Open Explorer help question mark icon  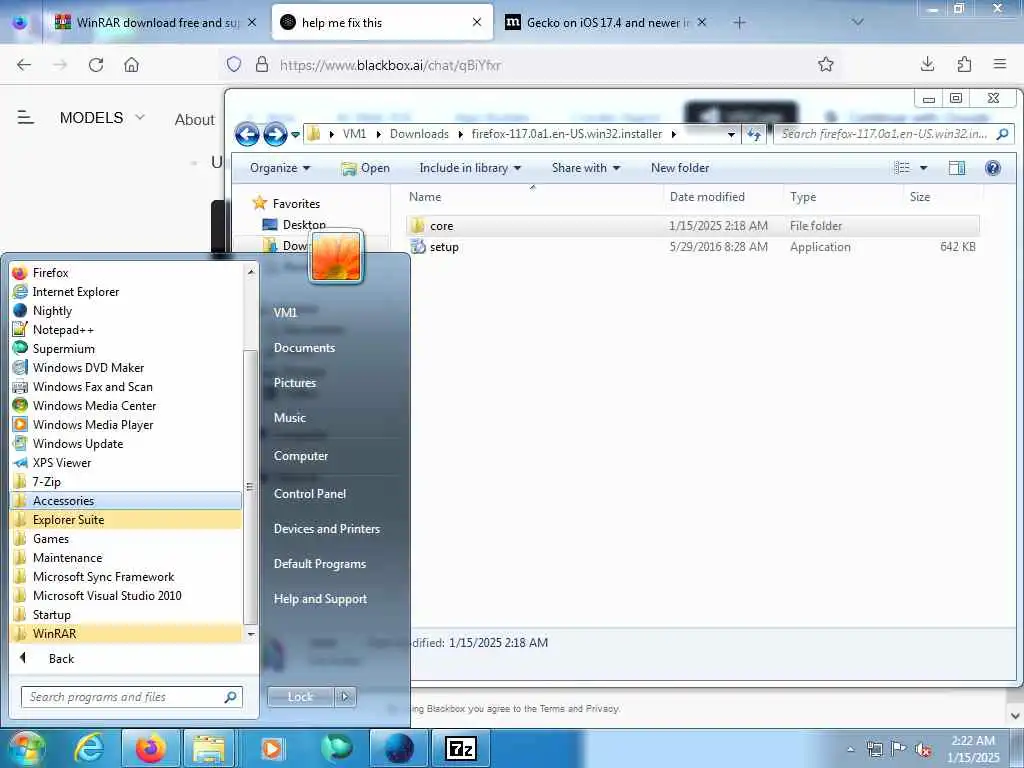pyautogui.click(x=993, y=168)
